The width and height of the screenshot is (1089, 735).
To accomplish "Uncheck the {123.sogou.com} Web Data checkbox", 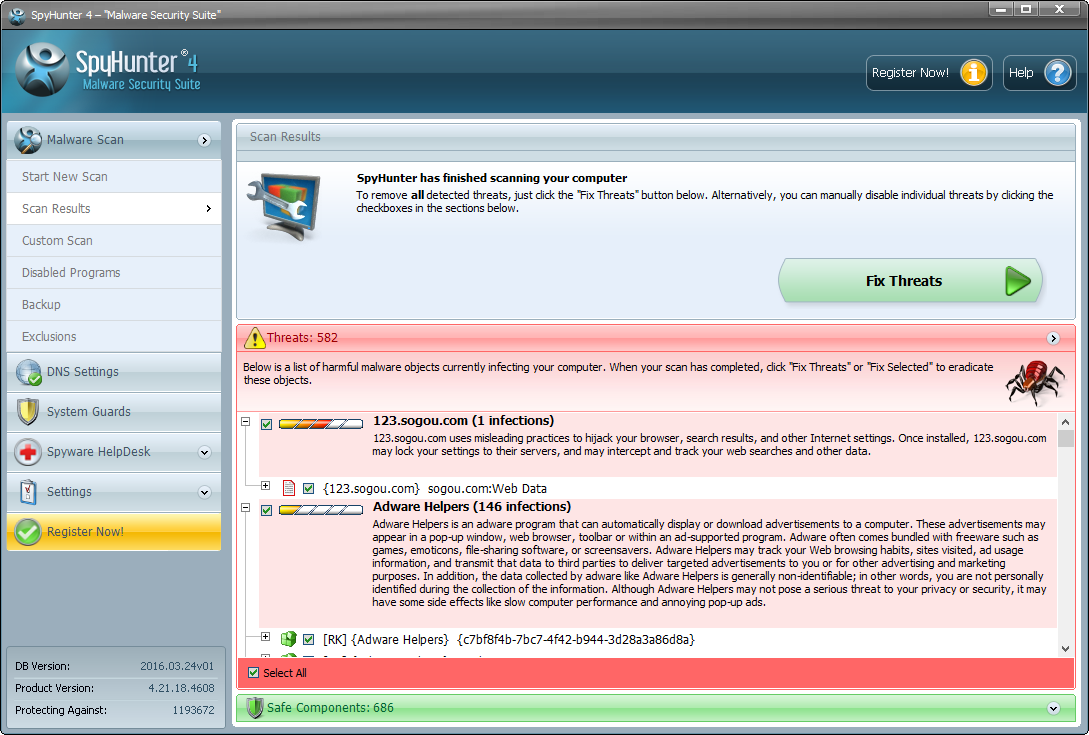I will (x=308, y=488).
